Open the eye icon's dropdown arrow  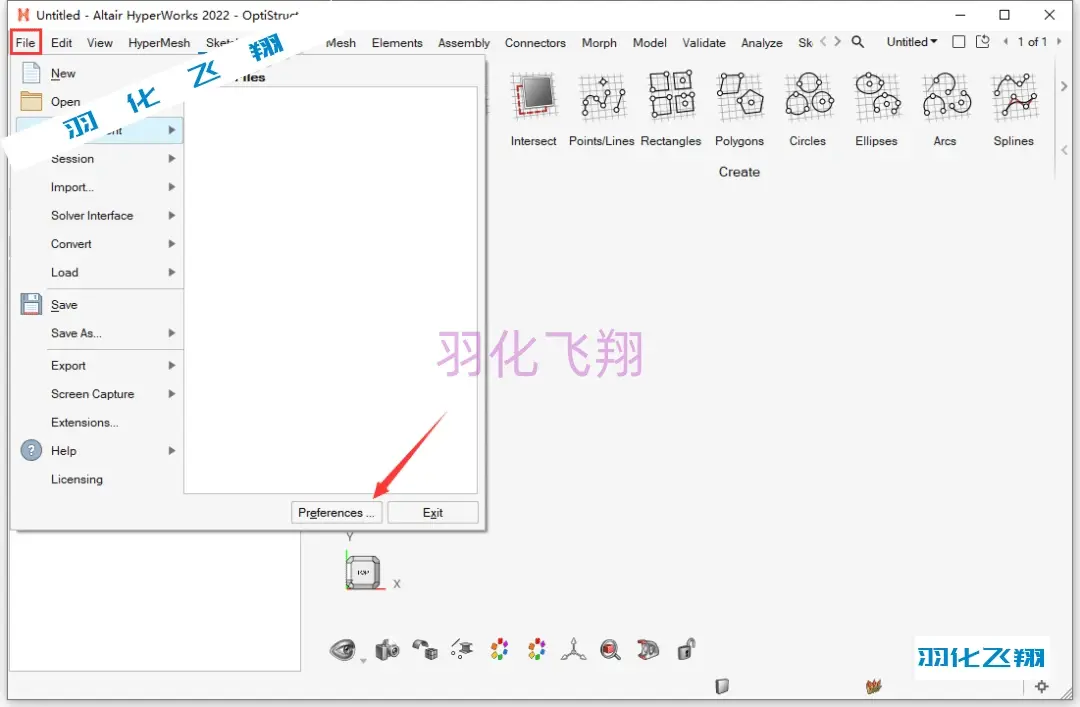tap(363, 661)
